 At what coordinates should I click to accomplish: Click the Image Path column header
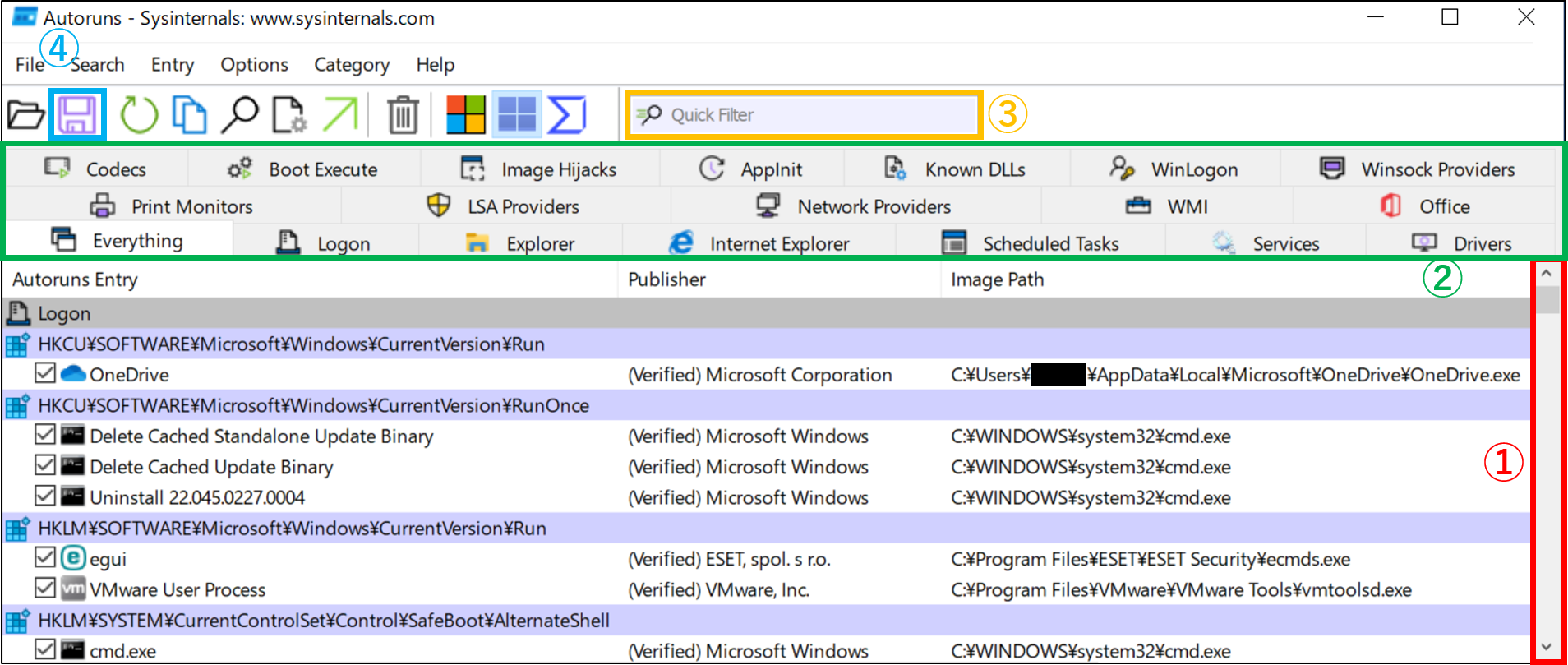point(997,279)
